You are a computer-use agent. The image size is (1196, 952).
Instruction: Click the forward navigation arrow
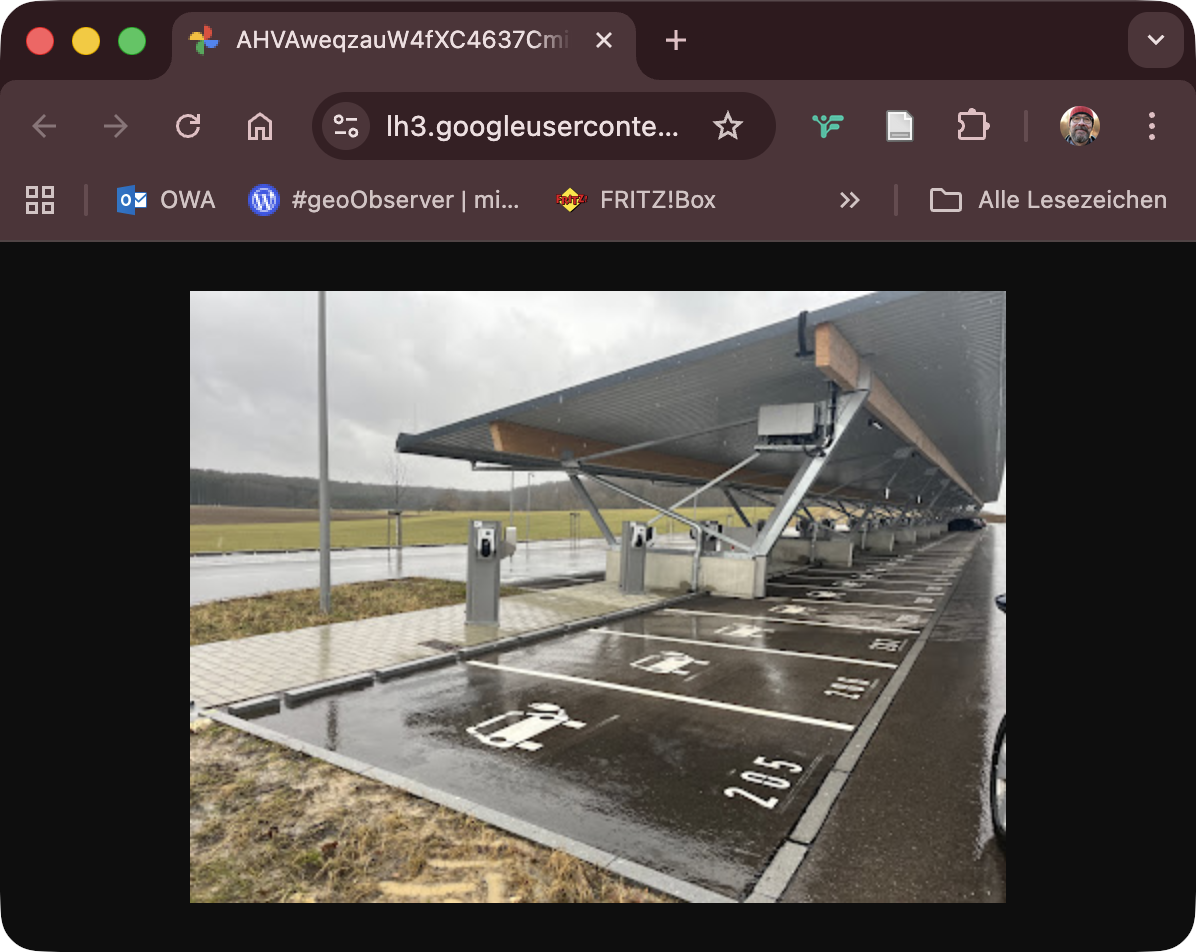pyautogui.click(x=116, y=126)
